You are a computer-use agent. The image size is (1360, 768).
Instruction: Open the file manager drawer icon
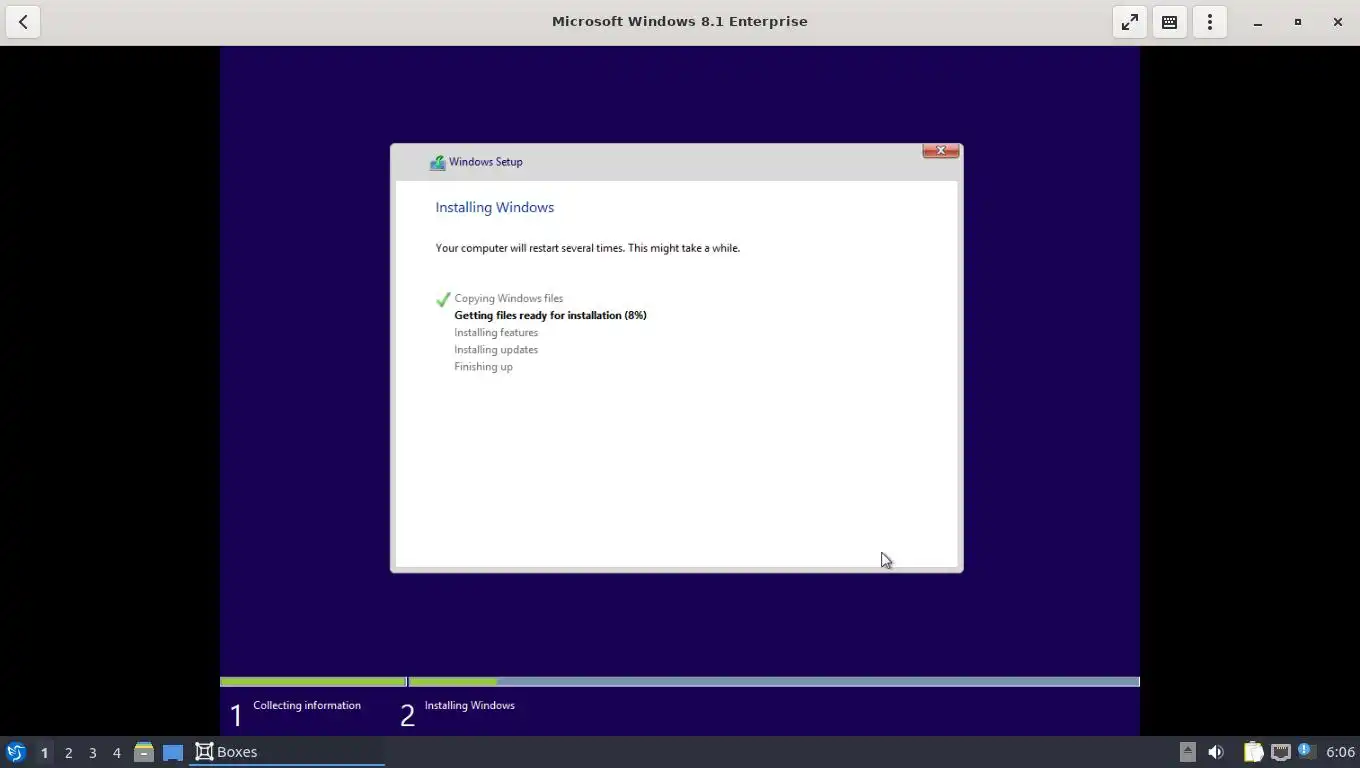tap(144, 752)
